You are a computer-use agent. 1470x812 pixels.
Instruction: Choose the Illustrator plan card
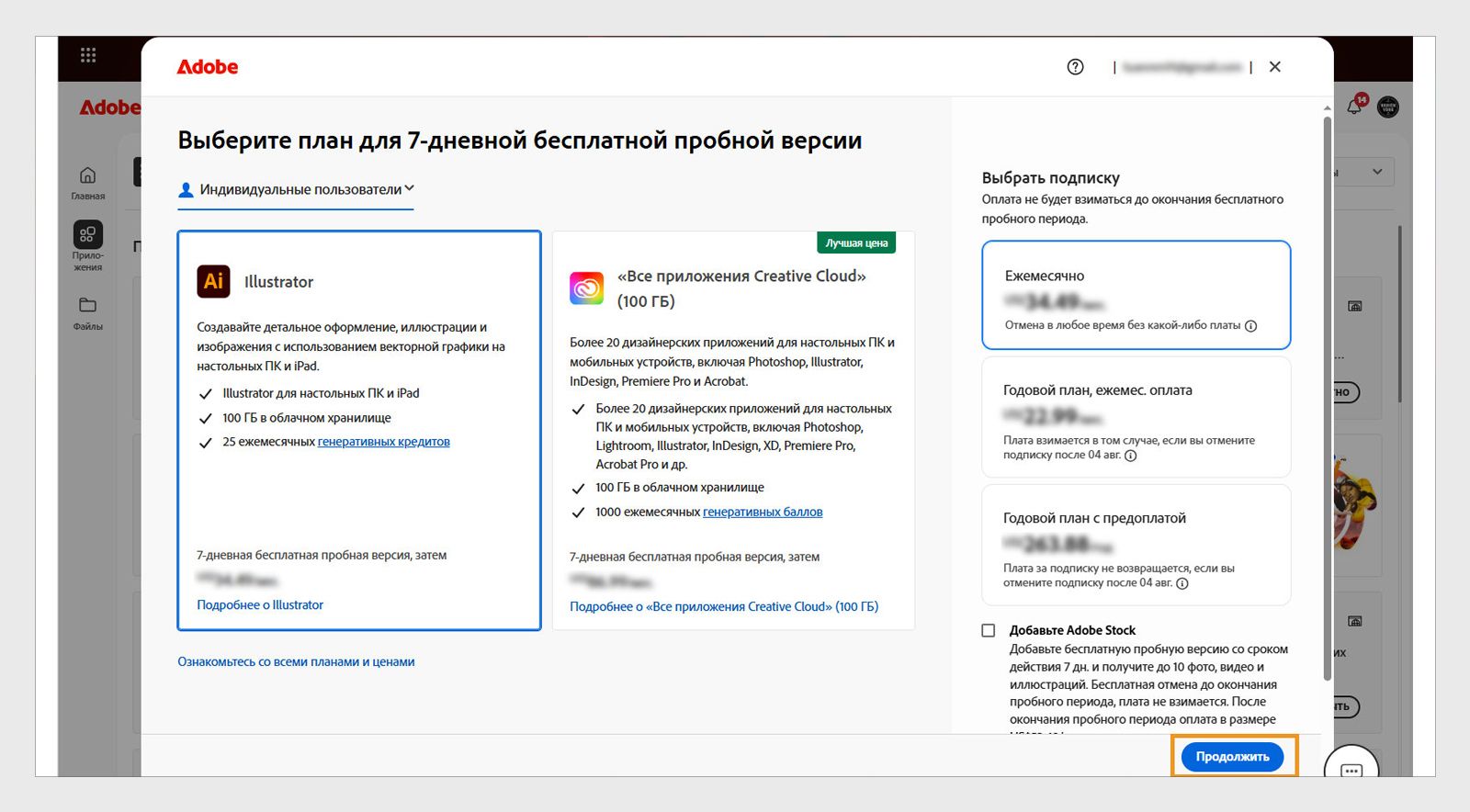(x=359, y=431)
